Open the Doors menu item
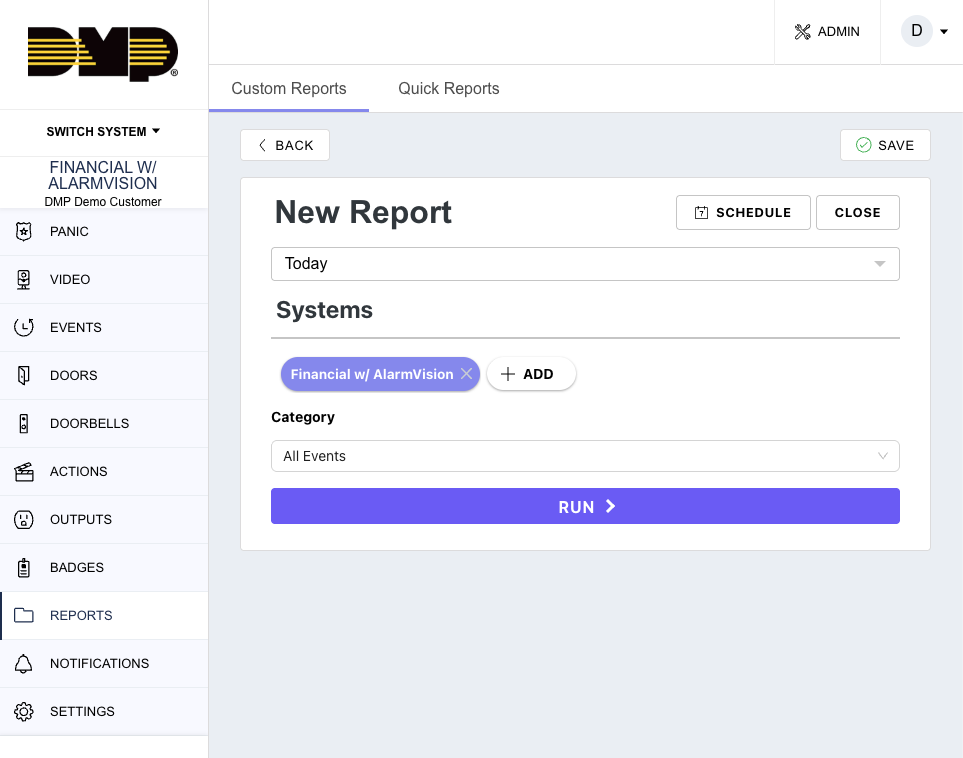Screen dimensions: 963x758 (x=104, y=375)
